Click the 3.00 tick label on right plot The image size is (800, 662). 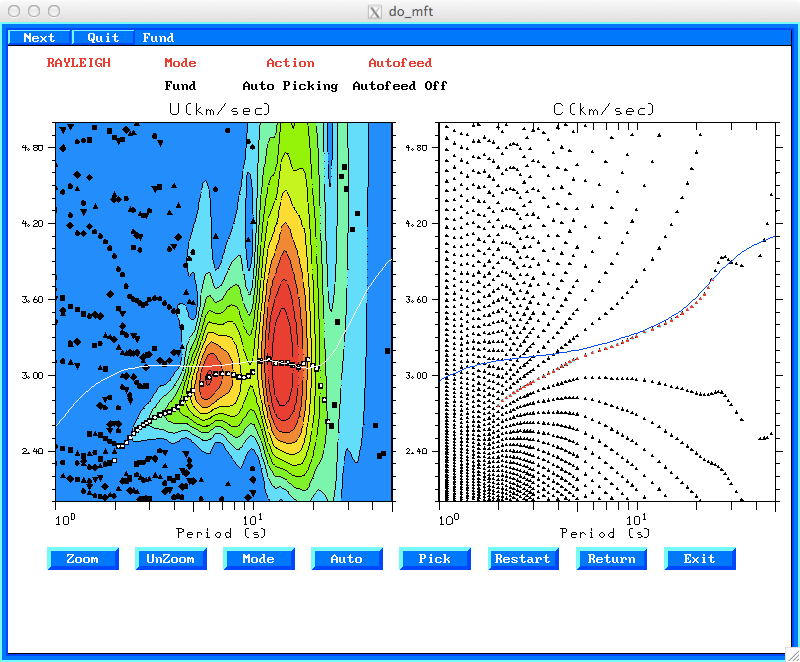point(416,375)
